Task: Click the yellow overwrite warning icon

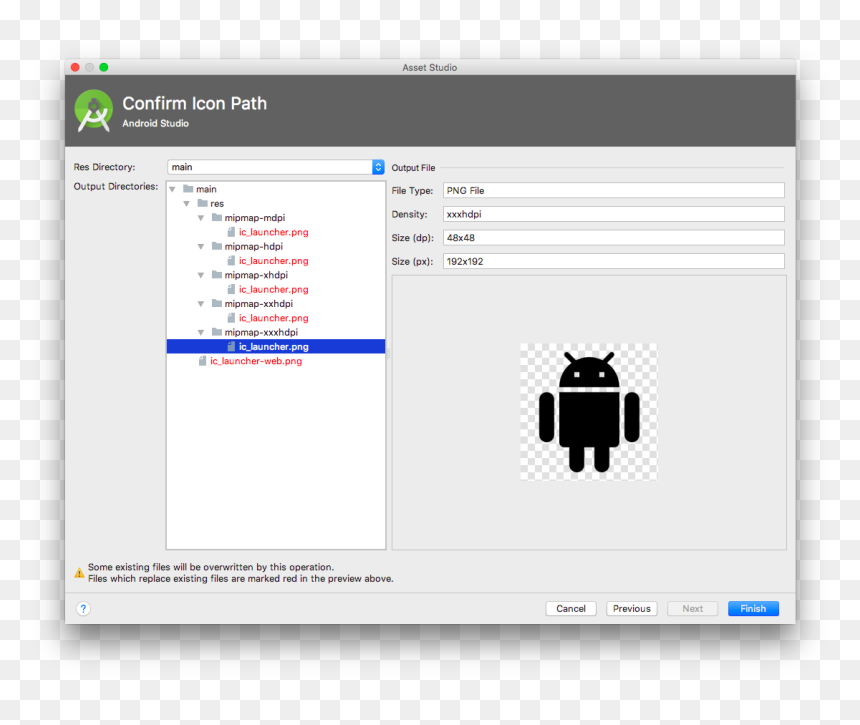Action: (80, 573)
